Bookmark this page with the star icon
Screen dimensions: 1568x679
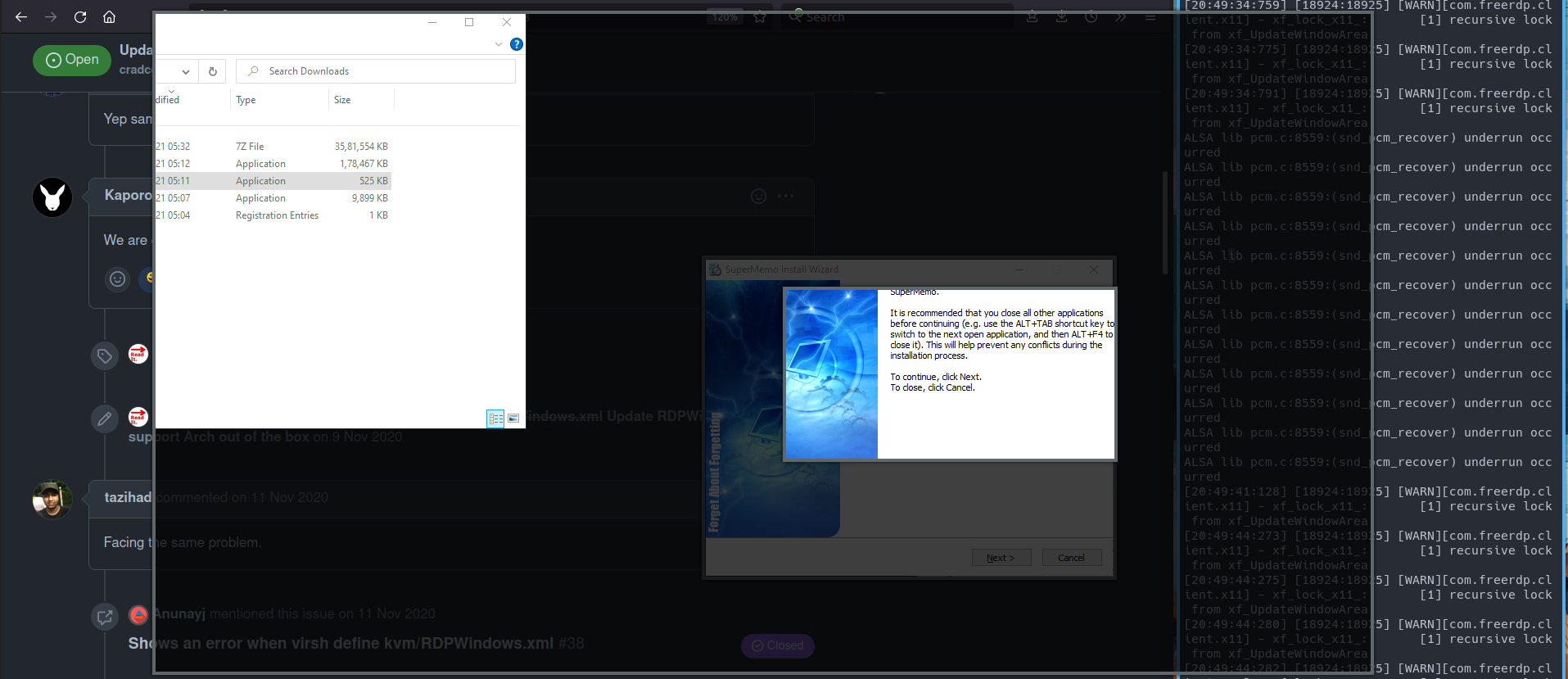coord(760,16)
